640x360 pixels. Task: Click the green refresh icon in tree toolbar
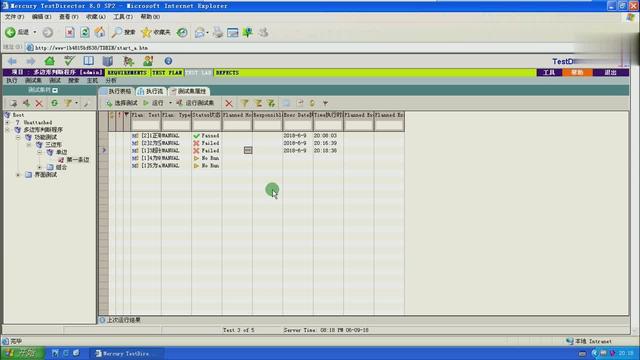[54, 103]
